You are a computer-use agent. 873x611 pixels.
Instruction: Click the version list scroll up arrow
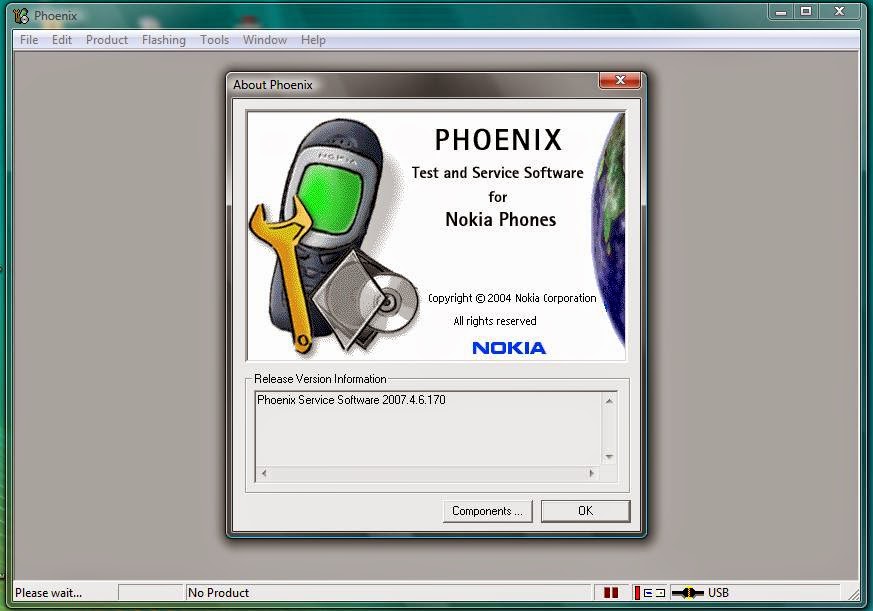click(x=609, y=401)
